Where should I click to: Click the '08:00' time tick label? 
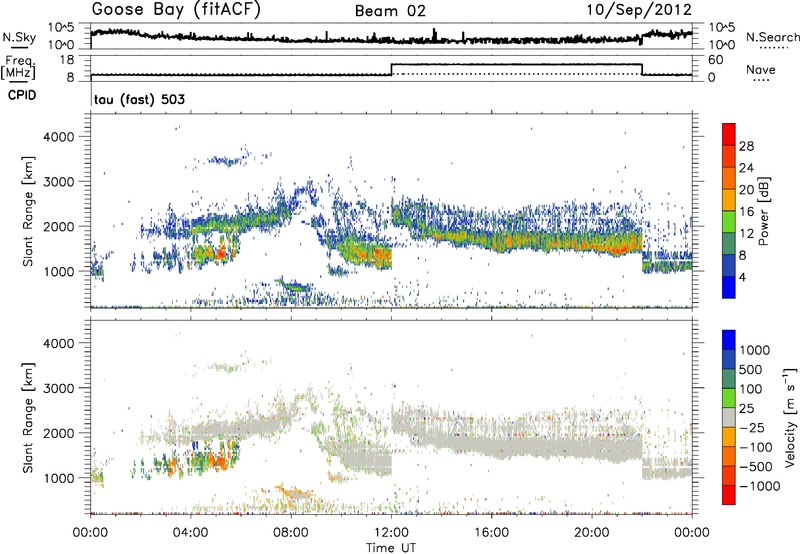pyautogui.click(x=291, y=533)
